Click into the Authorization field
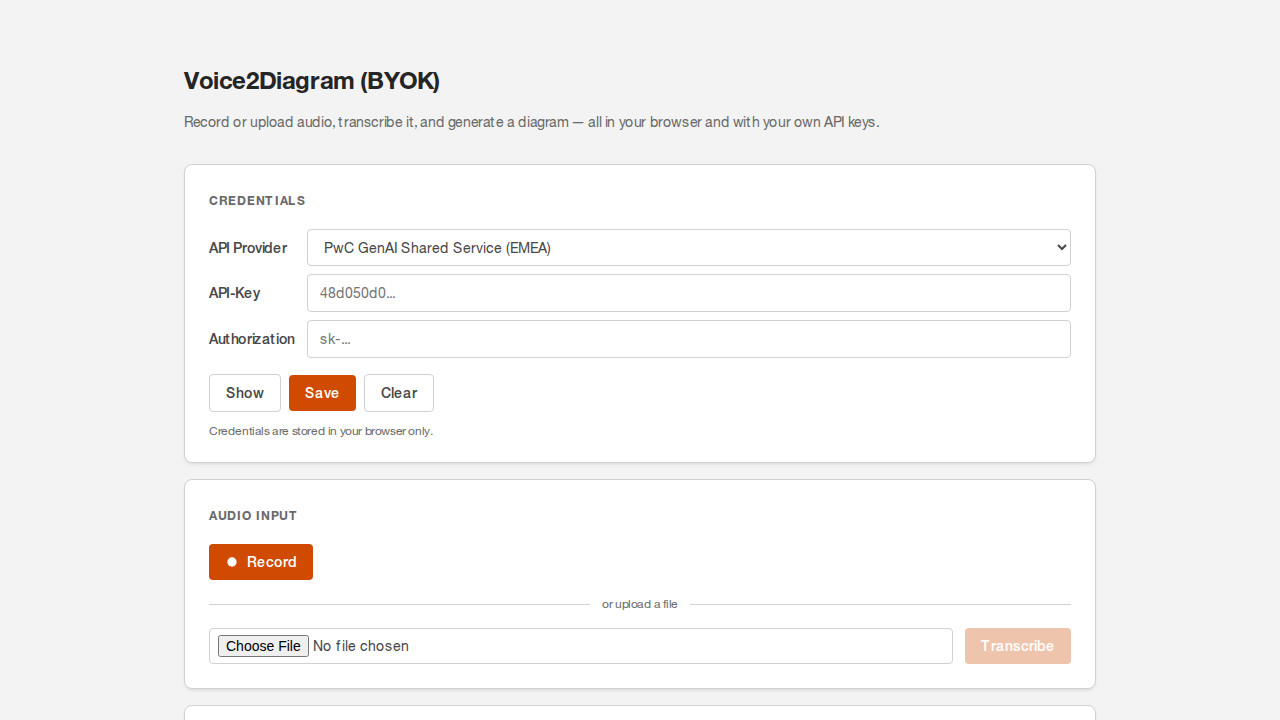1280x720 pixels. [688, 339]
